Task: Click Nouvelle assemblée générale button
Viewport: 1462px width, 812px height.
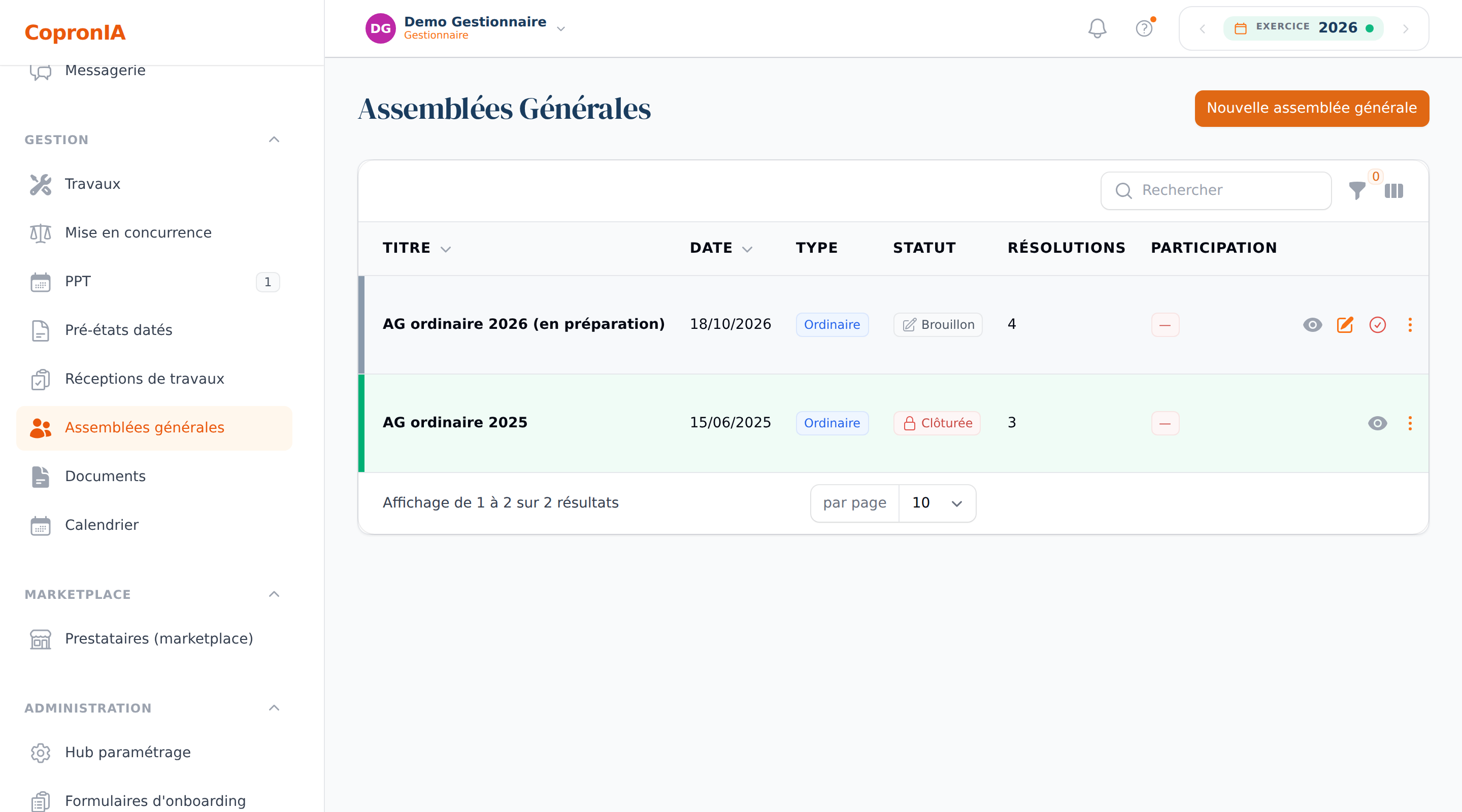Action: [x=1312, y=109]
